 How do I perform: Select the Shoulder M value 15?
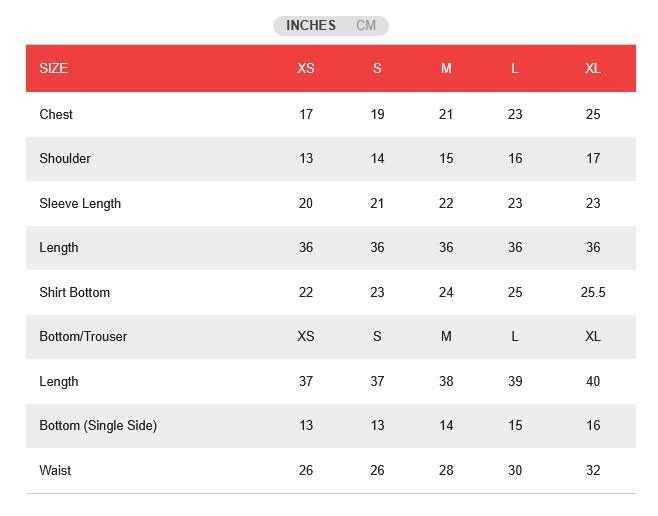point(446,159)
